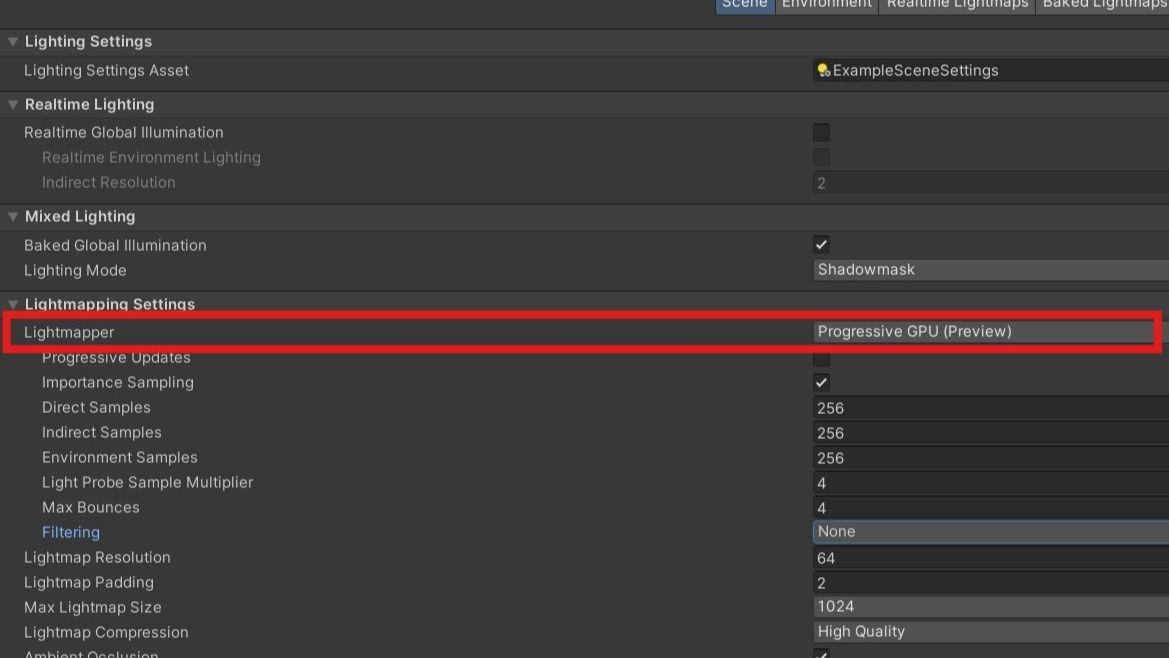Enable Progressive Updates

point(821,357)
